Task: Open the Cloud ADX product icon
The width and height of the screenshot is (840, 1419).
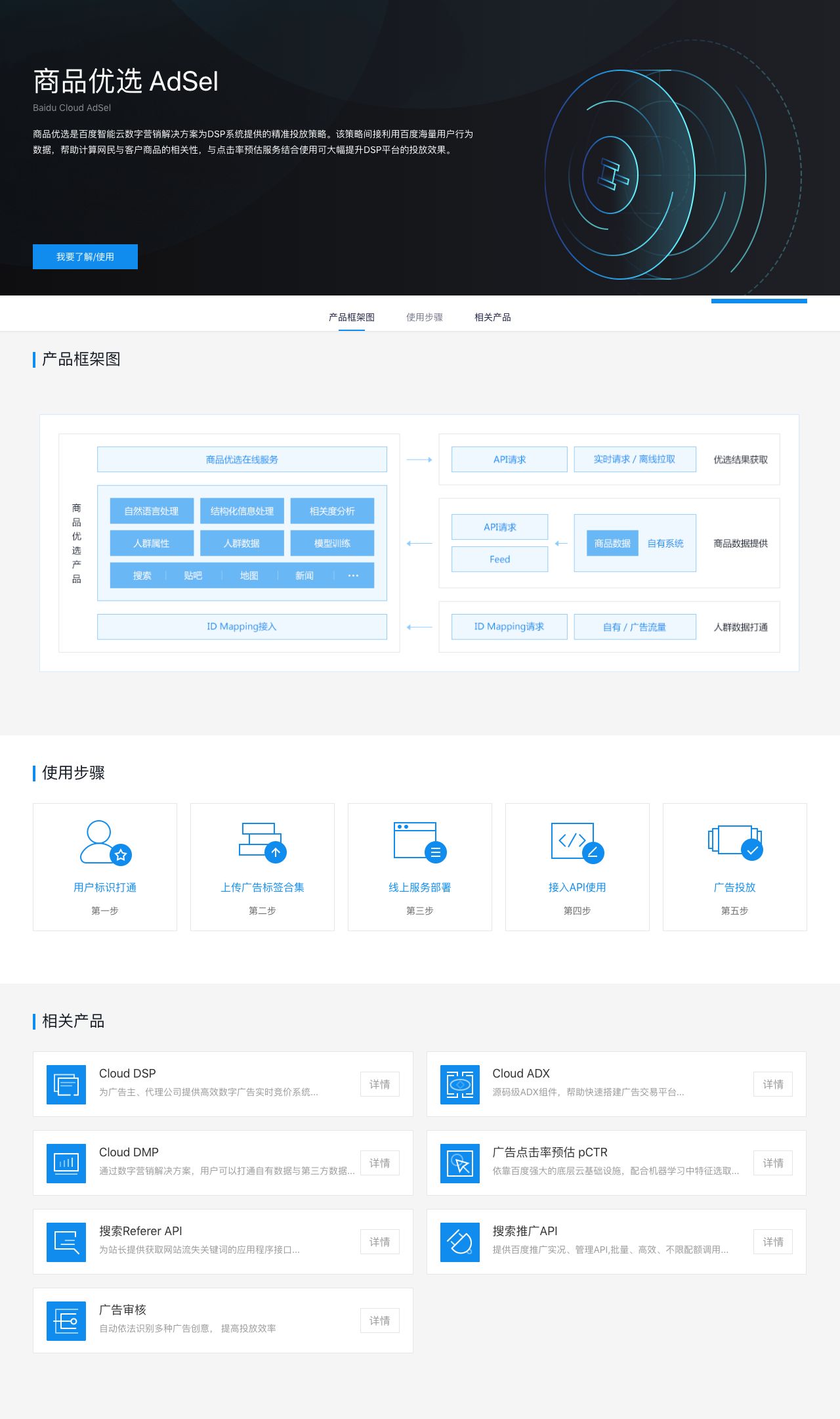Action: click(460, 1084)
